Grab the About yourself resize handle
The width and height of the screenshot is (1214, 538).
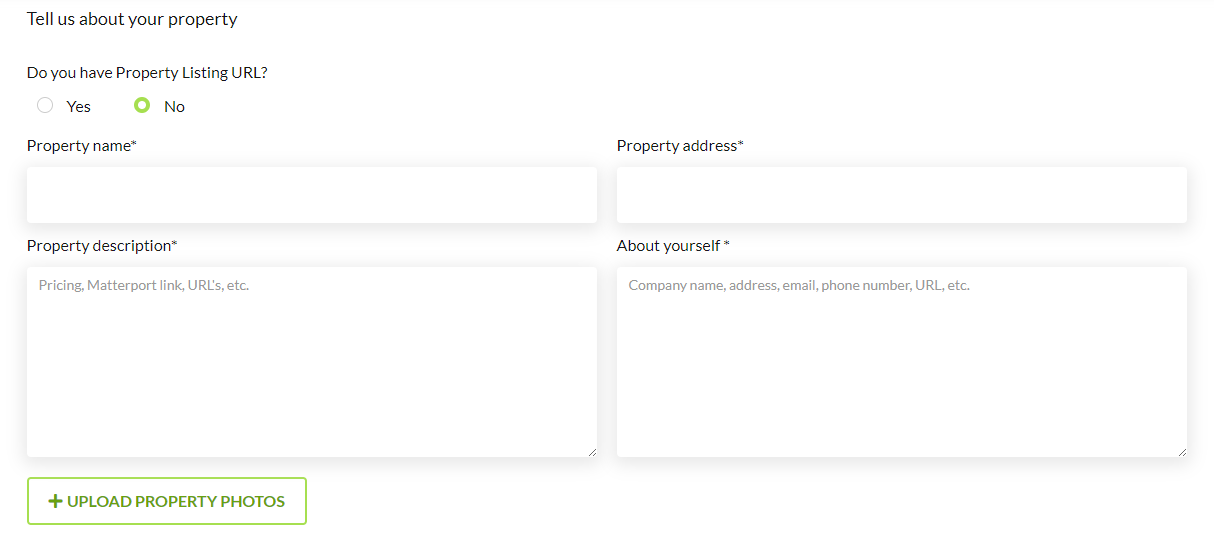(1182, 452)
